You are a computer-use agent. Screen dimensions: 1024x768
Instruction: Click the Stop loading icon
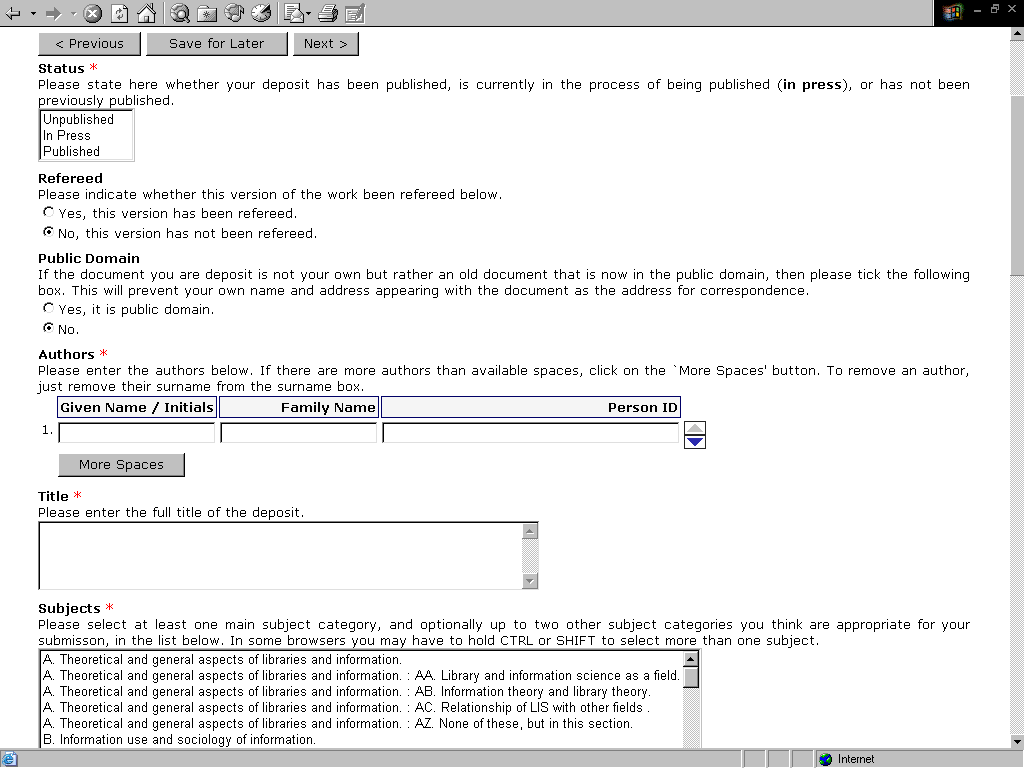point(92,13)
